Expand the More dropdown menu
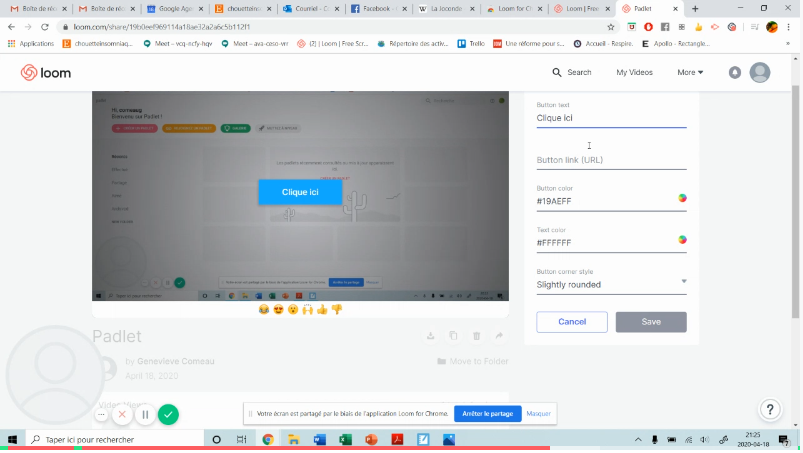This screenshot has height=453, width=803. point(690,72)
